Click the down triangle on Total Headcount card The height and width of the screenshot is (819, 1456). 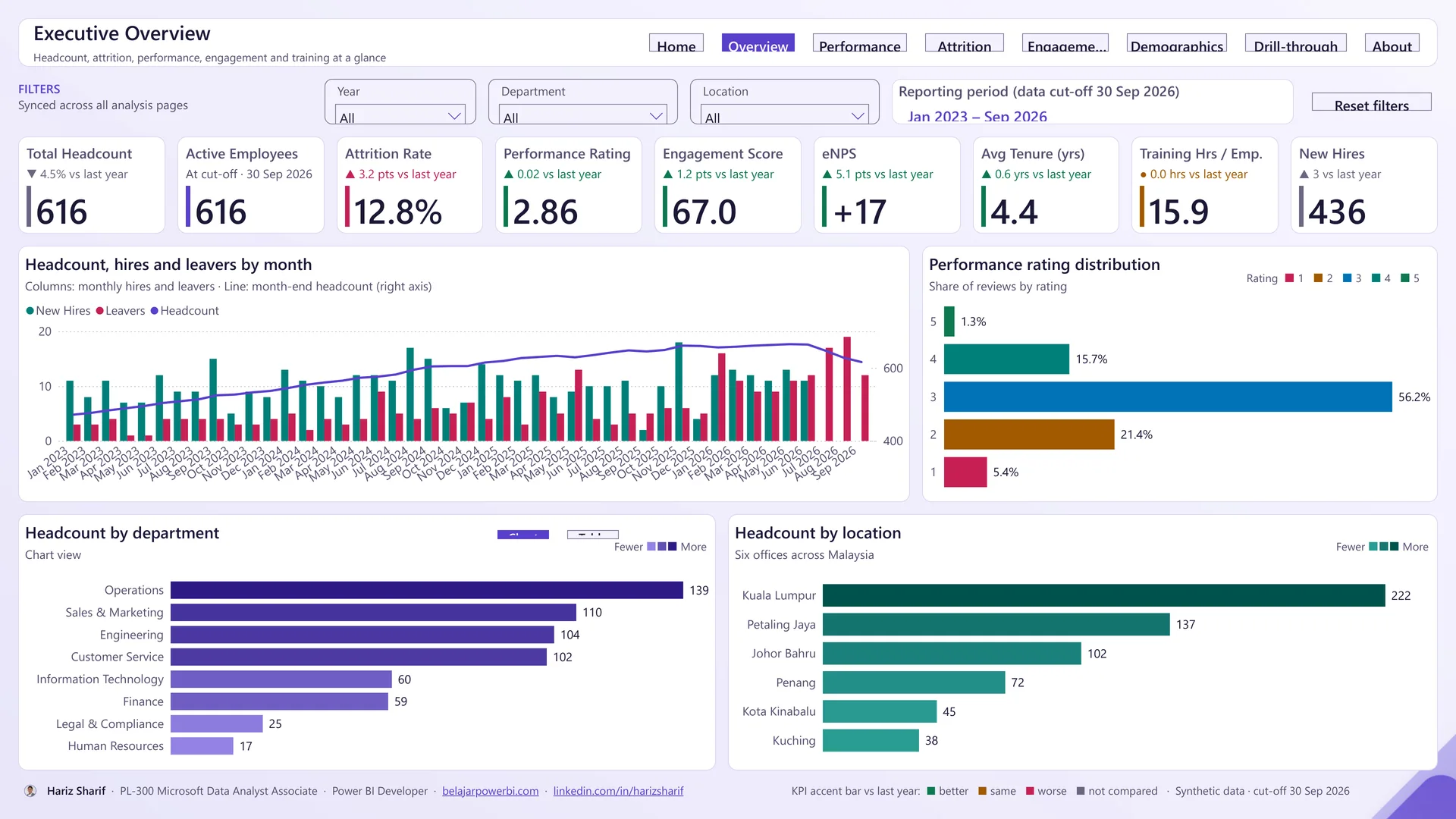click(32, 174)
